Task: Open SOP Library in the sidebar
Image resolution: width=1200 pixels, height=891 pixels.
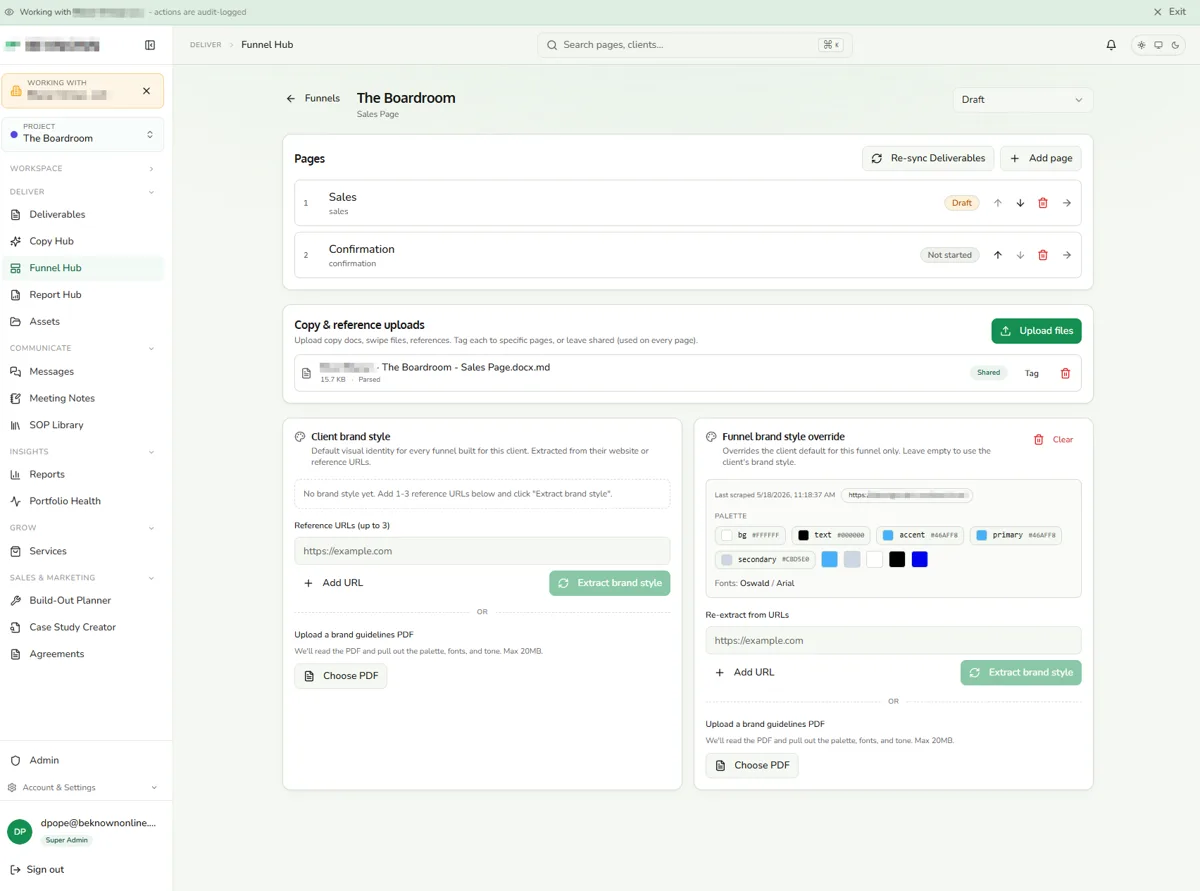Action: (x=83, y=425)
